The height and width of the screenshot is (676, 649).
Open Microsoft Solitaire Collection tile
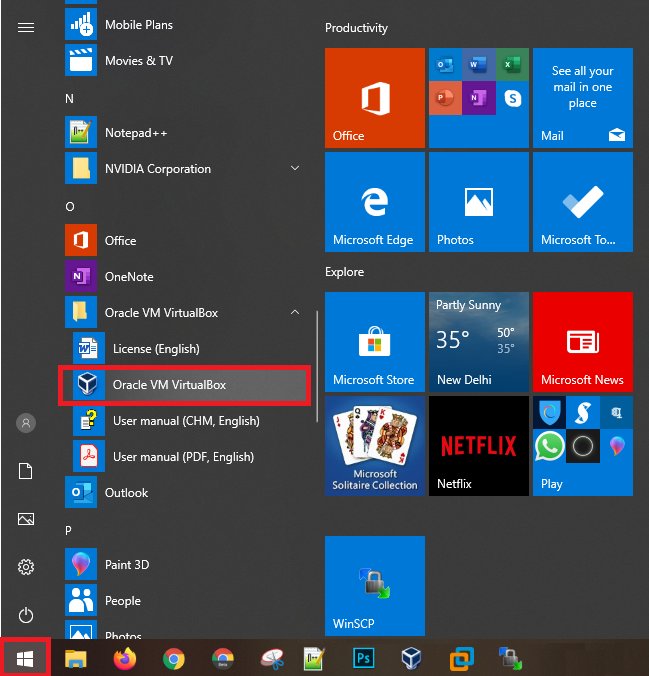375,446
